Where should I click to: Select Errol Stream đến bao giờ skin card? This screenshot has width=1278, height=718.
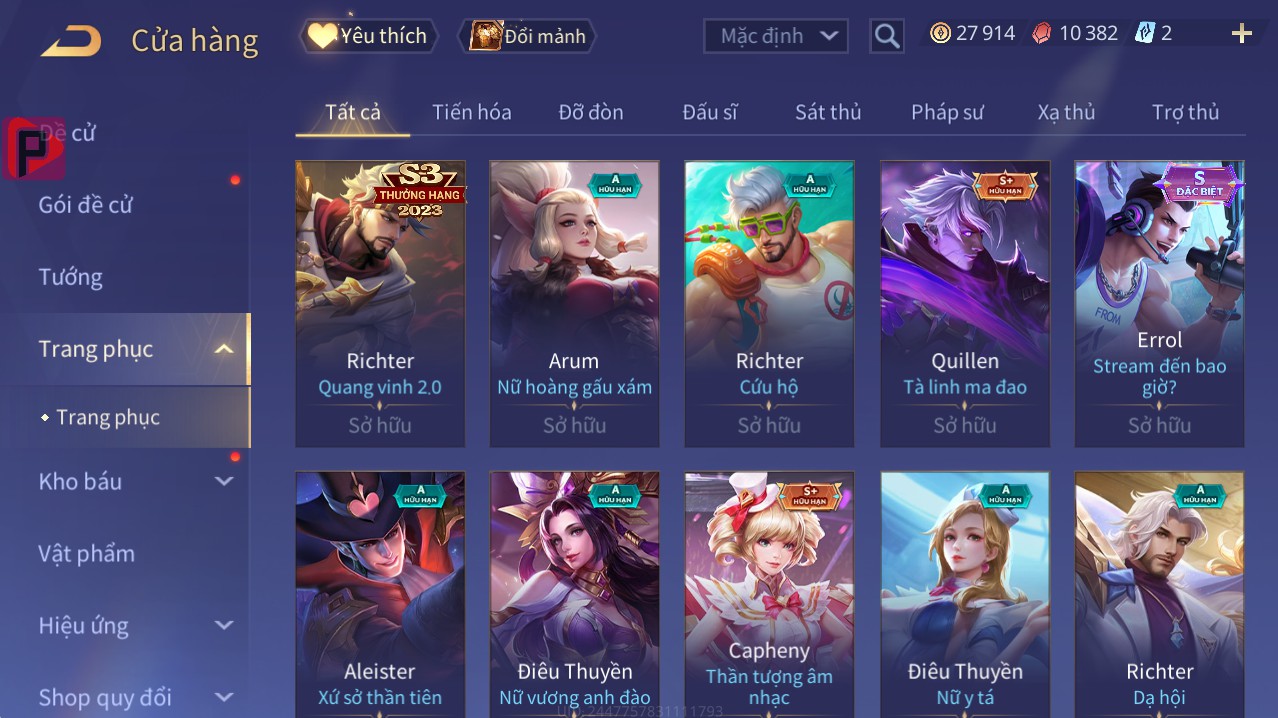(x=1160, y=304)
